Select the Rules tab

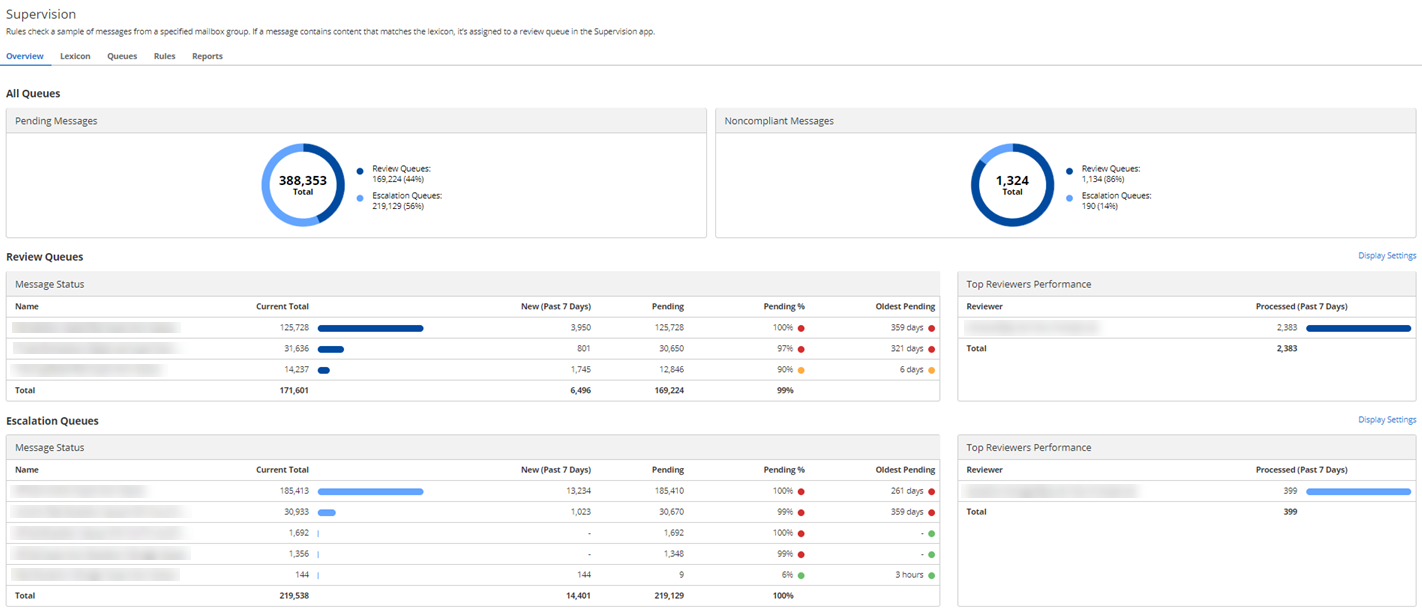[x=164, y=56]
